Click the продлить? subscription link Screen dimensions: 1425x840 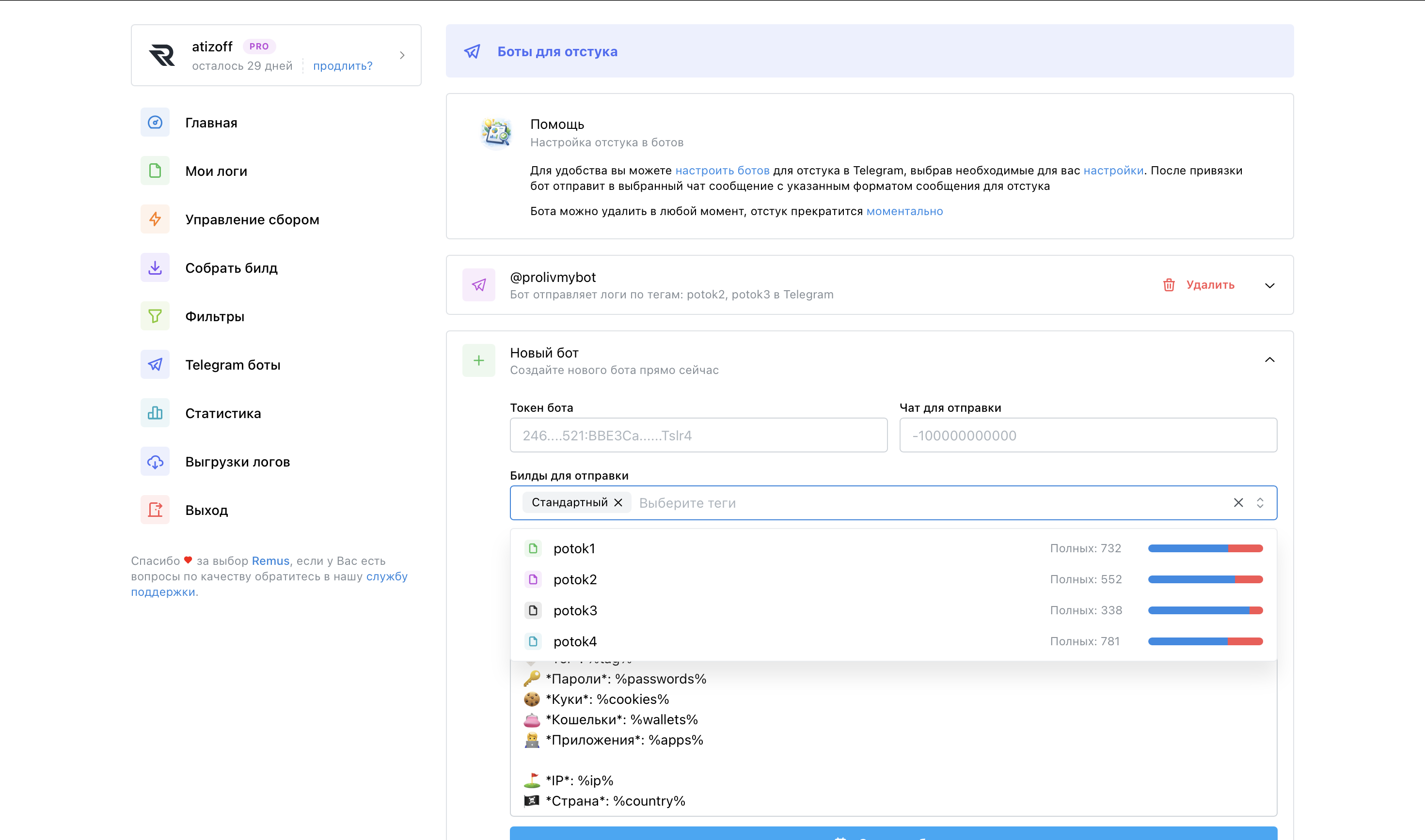click(x=343, y=66)
